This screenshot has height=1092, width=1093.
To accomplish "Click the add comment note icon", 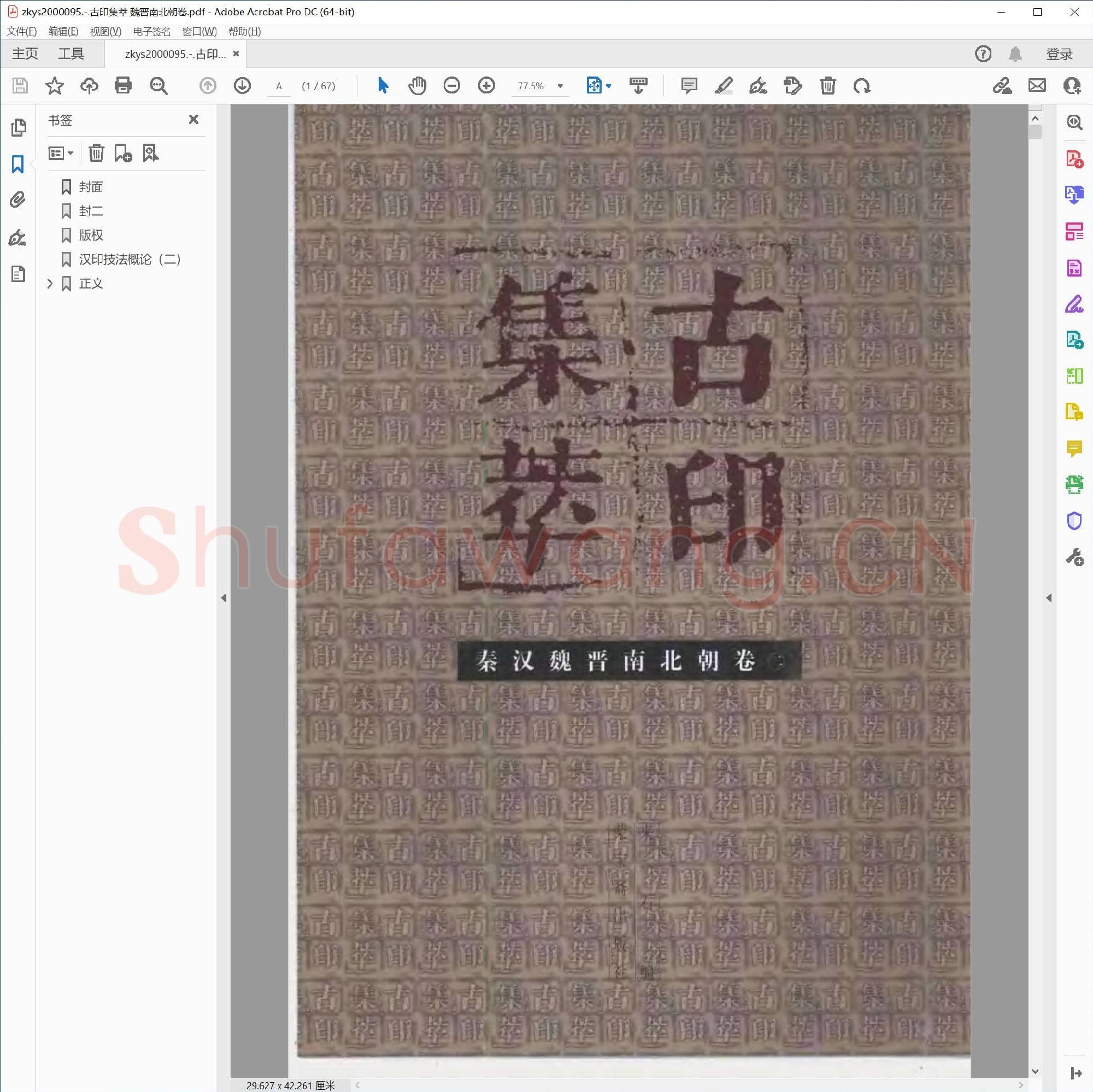I will point(689,85).
